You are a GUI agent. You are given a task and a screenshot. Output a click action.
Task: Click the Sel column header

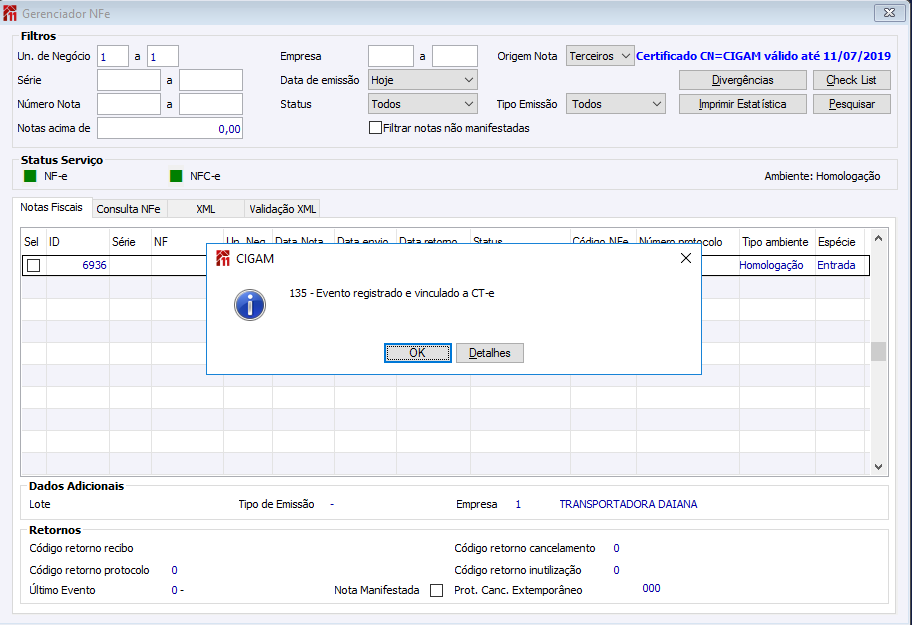pyautogui.click(x=34, y=242)
